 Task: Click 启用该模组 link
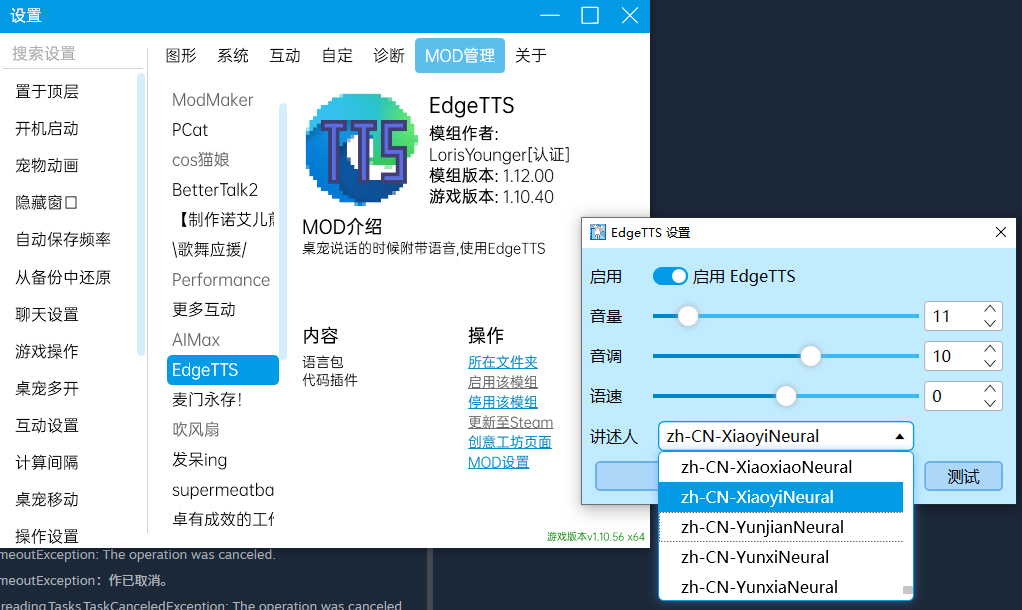(503, 382)
